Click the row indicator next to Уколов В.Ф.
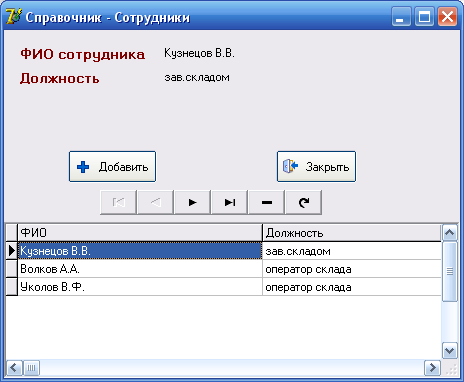Screen dimensions: 464x382 pyautogui.click(x=12, y=287)
